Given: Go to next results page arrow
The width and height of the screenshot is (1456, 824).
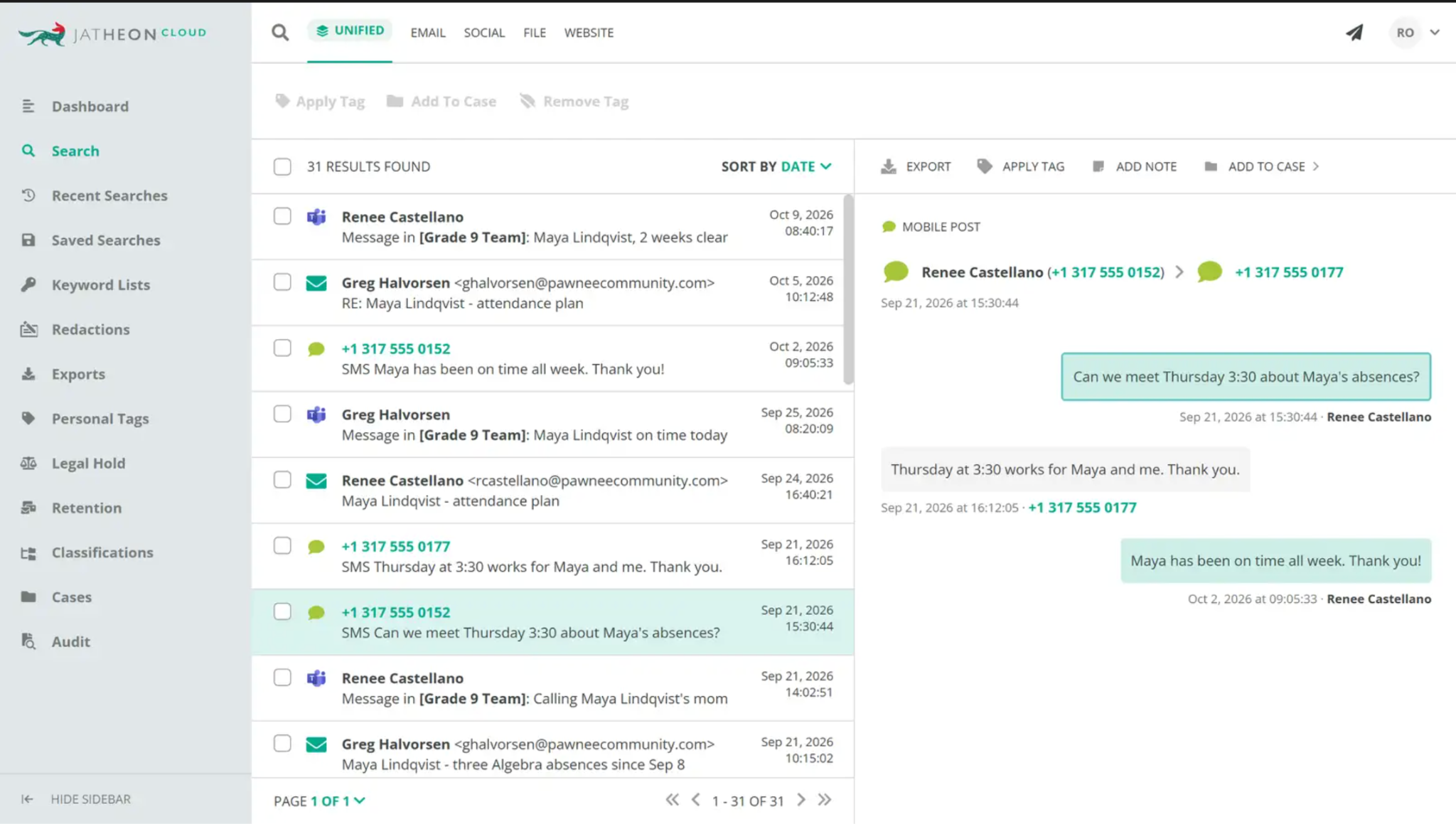Looking at the screenshot, I should coord(801,800).
